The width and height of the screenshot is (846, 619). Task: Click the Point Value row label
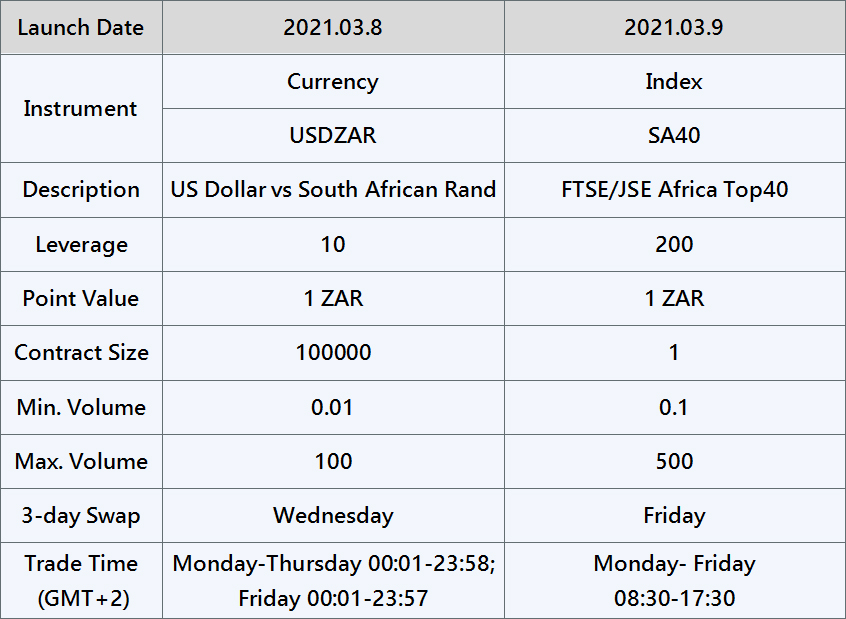point(81,298)
